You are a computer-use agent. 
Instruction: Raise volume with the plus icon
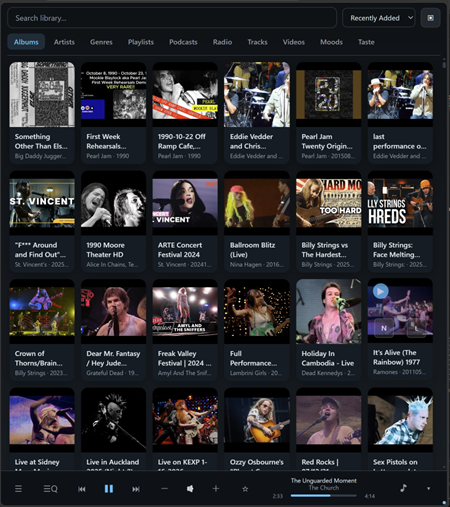pos(216,489)
